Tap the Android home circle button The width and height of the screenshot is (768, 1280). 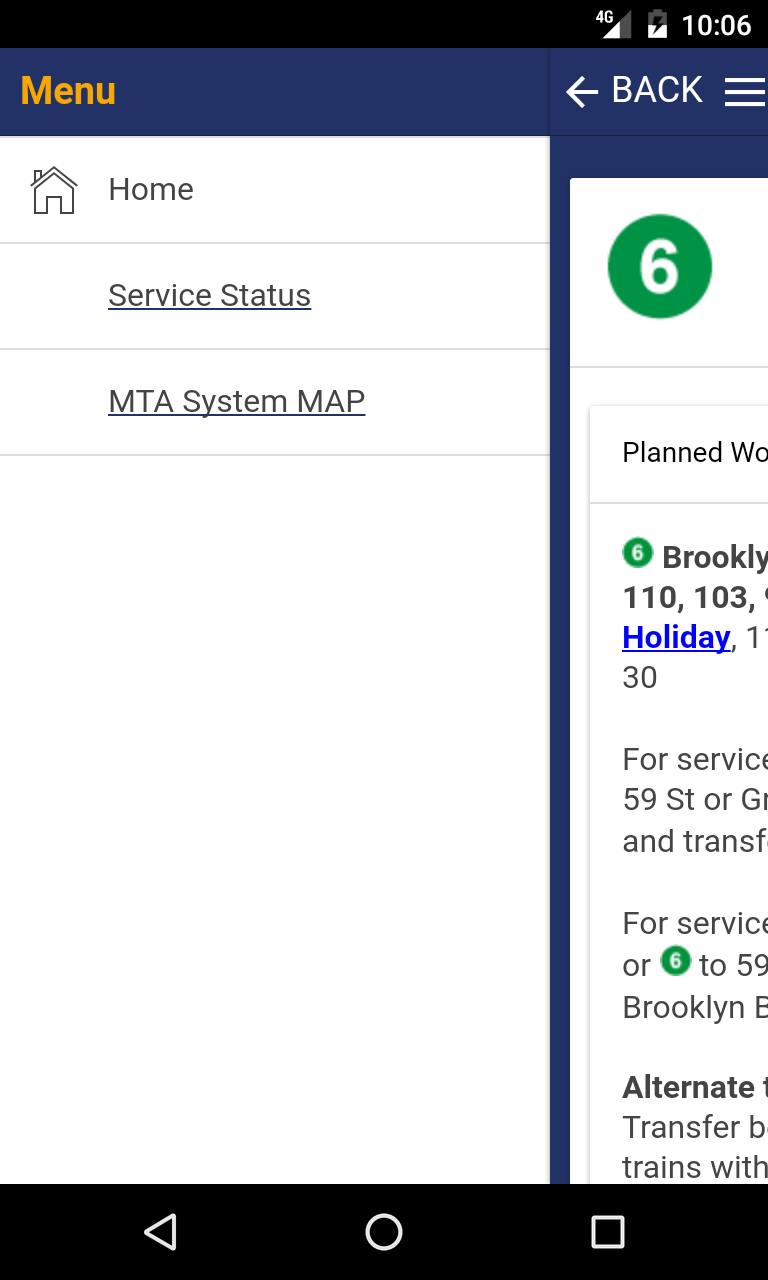384,1232
